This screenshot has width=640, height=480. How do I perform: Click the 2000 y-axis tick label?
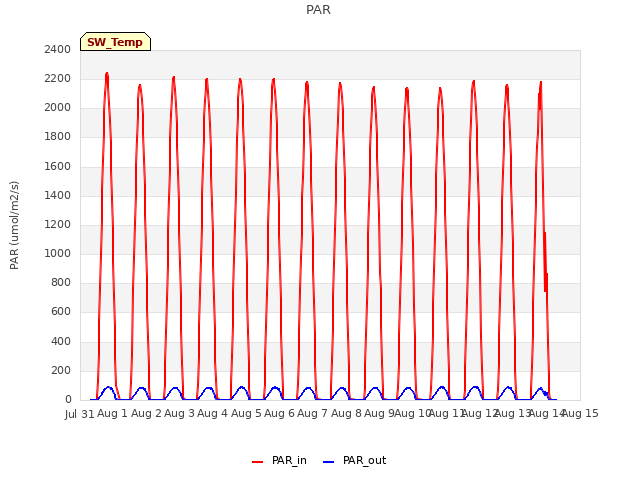pos(58,108)
